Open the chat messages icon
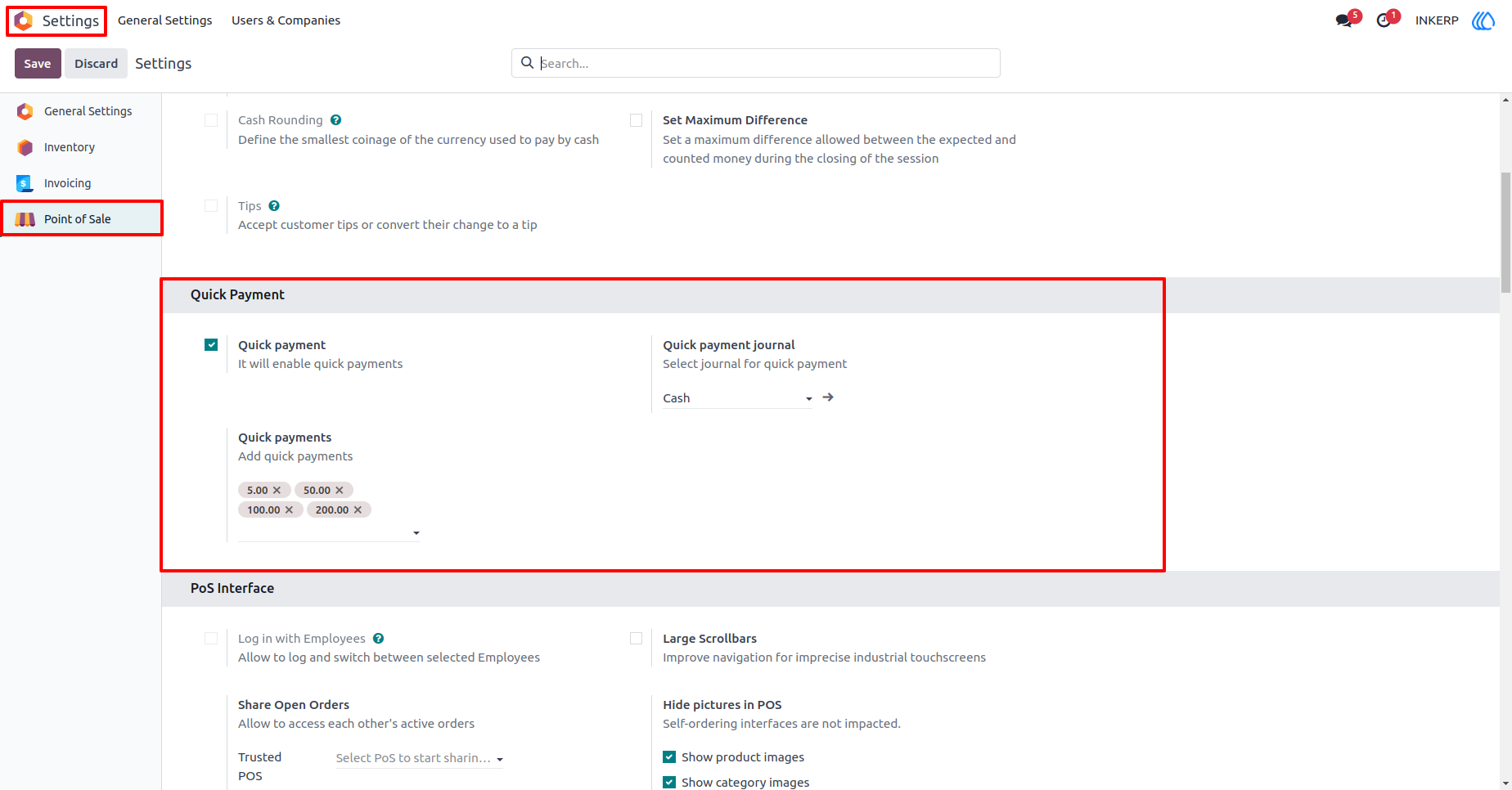1512x790 pixels. pyautogui.click(x=1344, y=20)
